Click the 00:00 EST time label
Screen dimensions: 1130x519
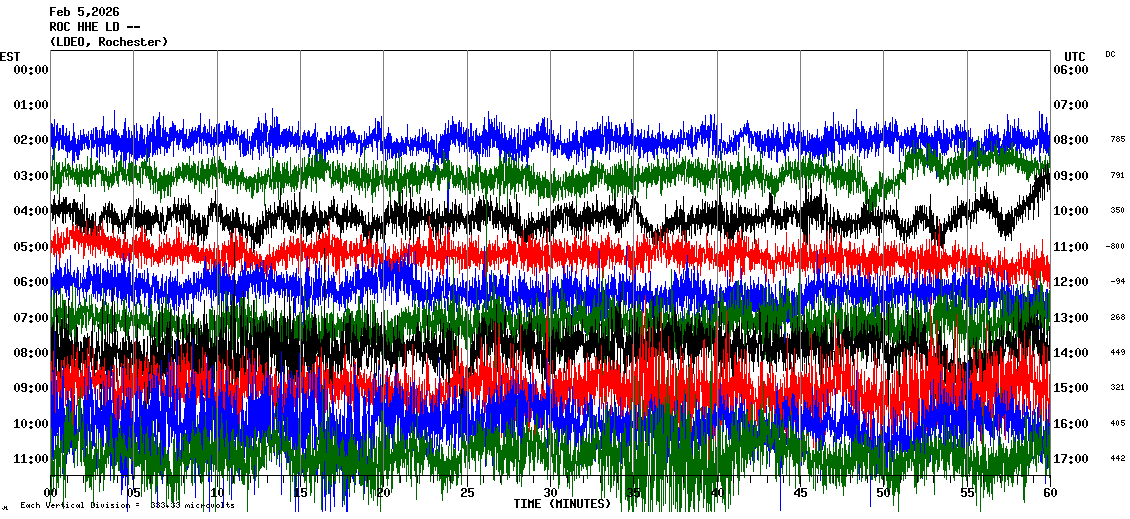pos(31,69)
